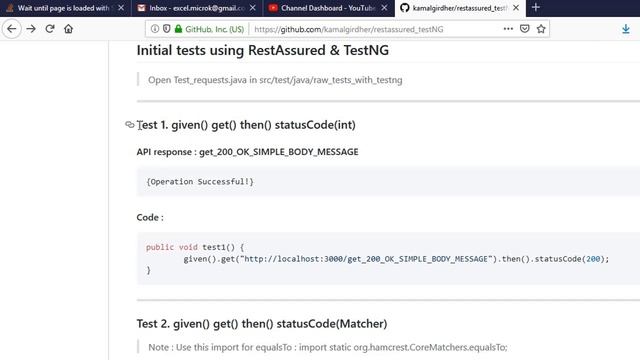Click the anchor link icon beside Test 1

coord(130,124)
